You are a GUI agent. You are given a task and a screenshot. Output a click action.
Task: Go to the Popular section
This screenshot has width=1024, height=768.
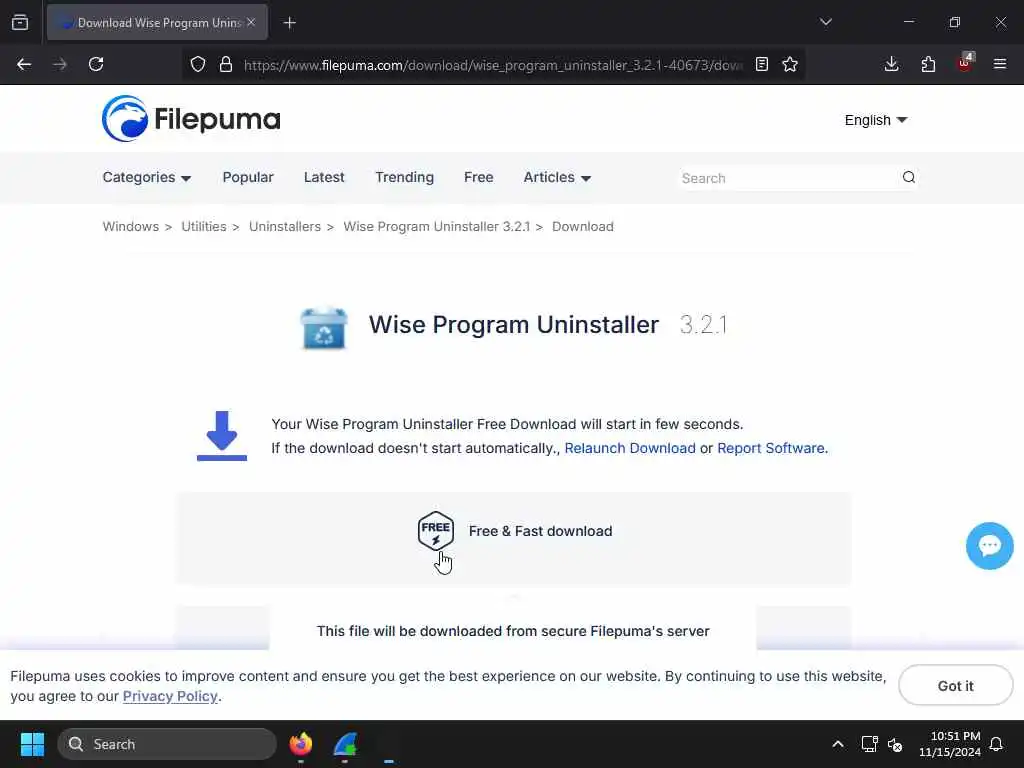pyautogui.click(x=248, y=178)
